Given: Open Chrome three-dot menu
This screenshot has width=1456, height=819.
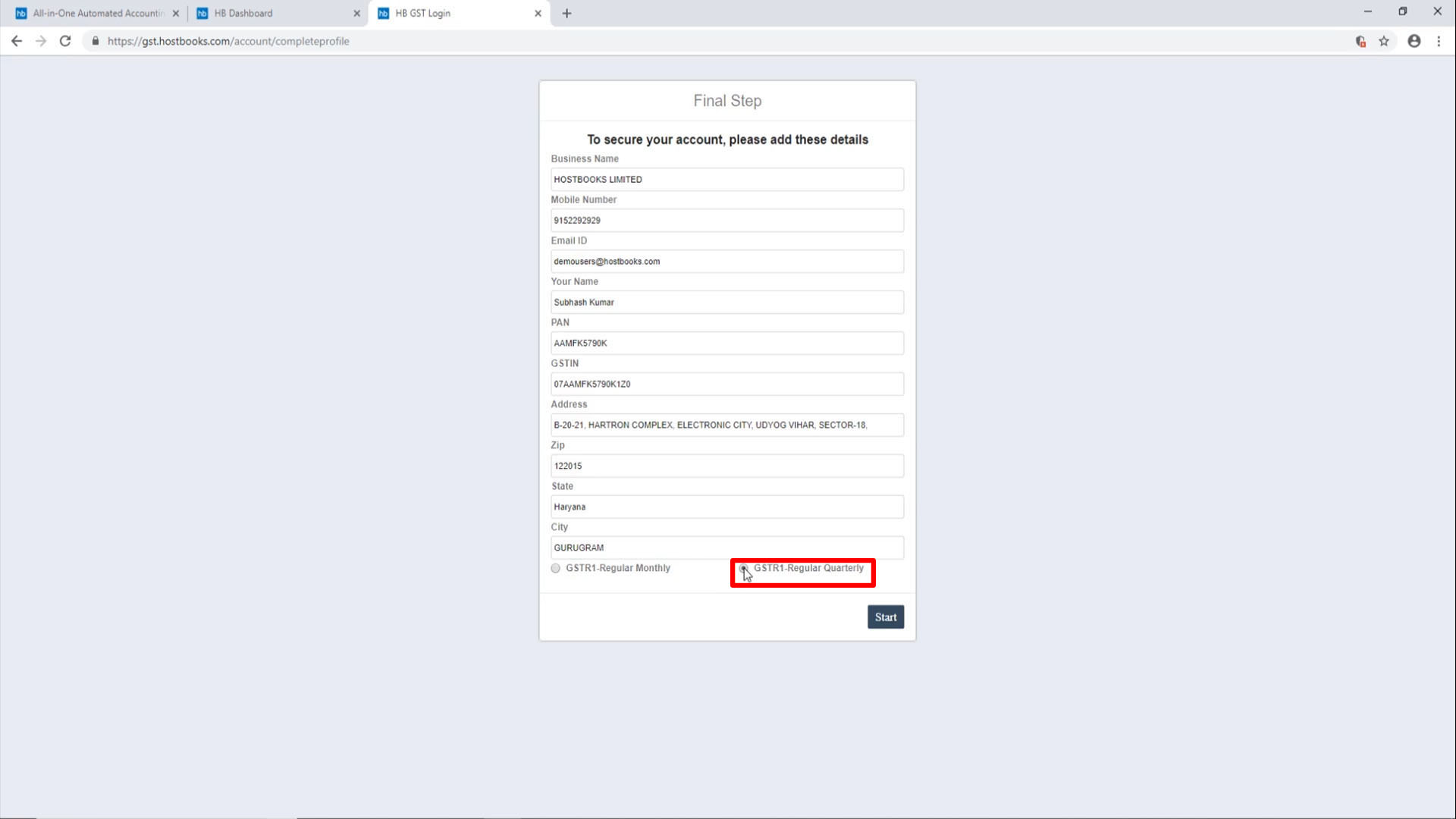Looking at the screenshot, I should click(1439, 41).
